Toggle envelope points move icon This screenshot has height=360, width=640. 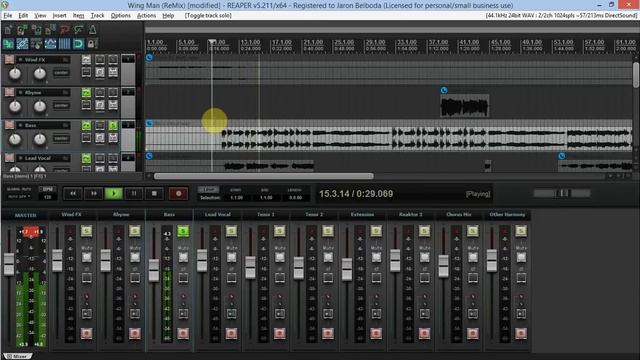pos(50,43)
